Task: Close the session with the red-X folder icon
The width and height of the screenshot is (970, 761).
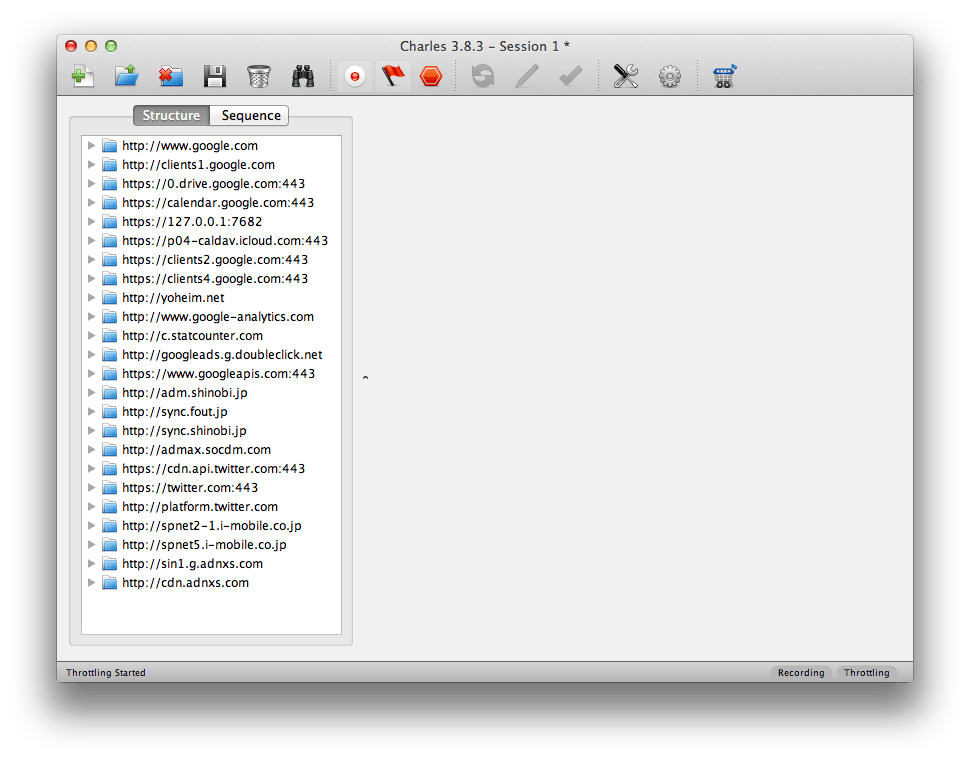Action: point(171,76)
